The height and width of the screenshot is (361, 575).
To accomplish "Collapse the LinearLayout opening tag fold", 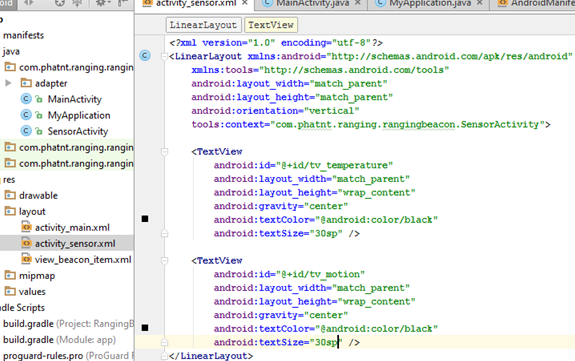I will tap(164, 56).
